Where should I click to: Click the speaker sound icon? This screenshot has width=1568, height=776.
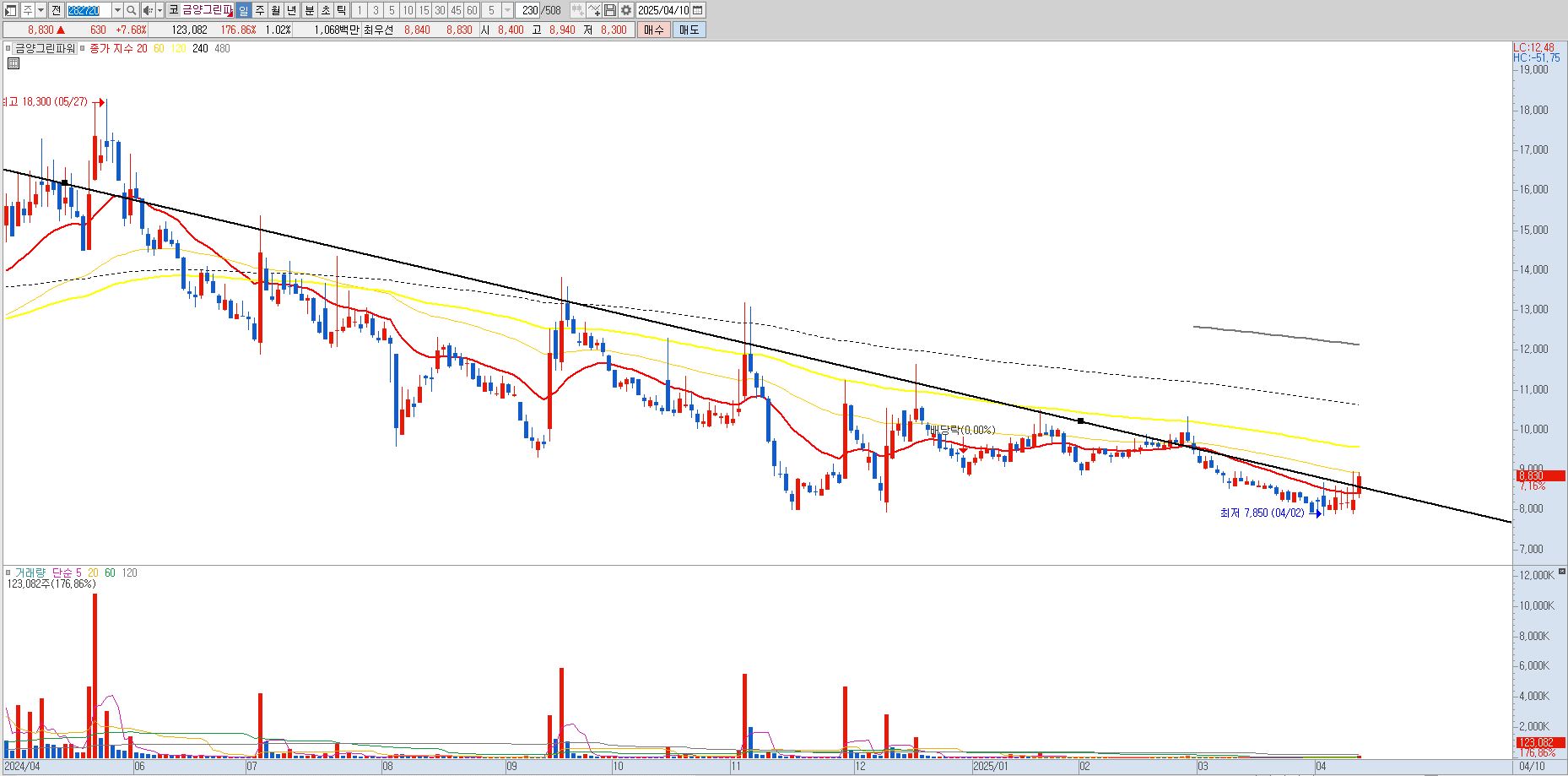coord(148,10)
